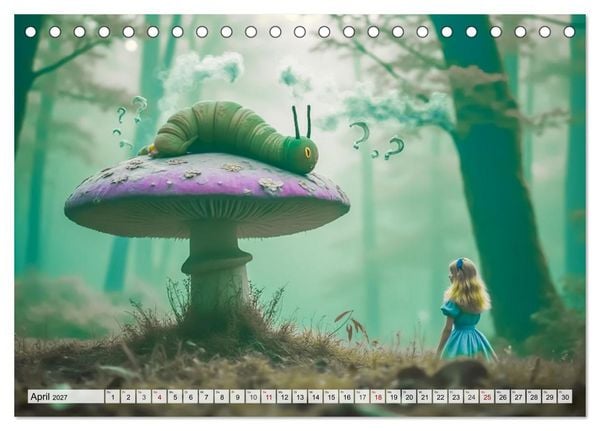Select date cell 8 in calendar strip
Viewport: 600px width, 431px height.
click(222, 397)
